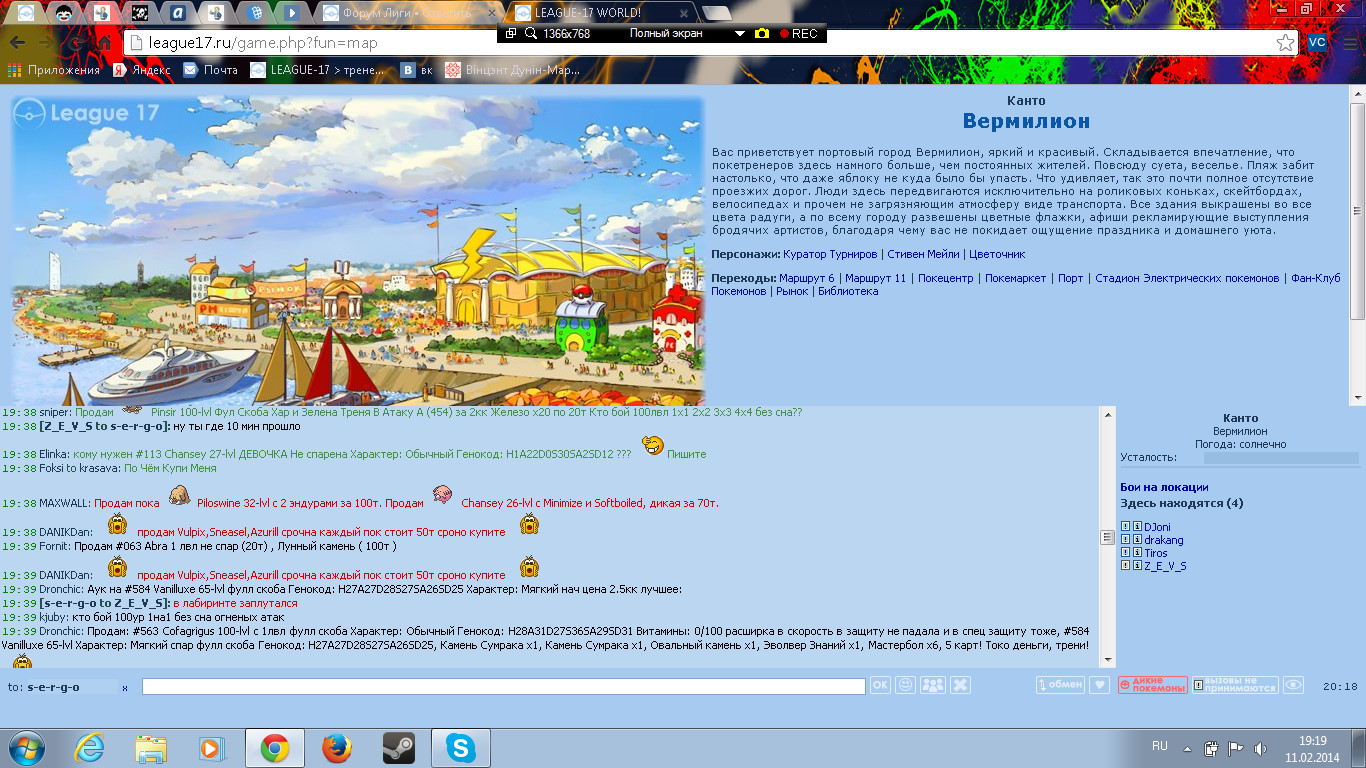Go to Порт location

coord(1071,278)
